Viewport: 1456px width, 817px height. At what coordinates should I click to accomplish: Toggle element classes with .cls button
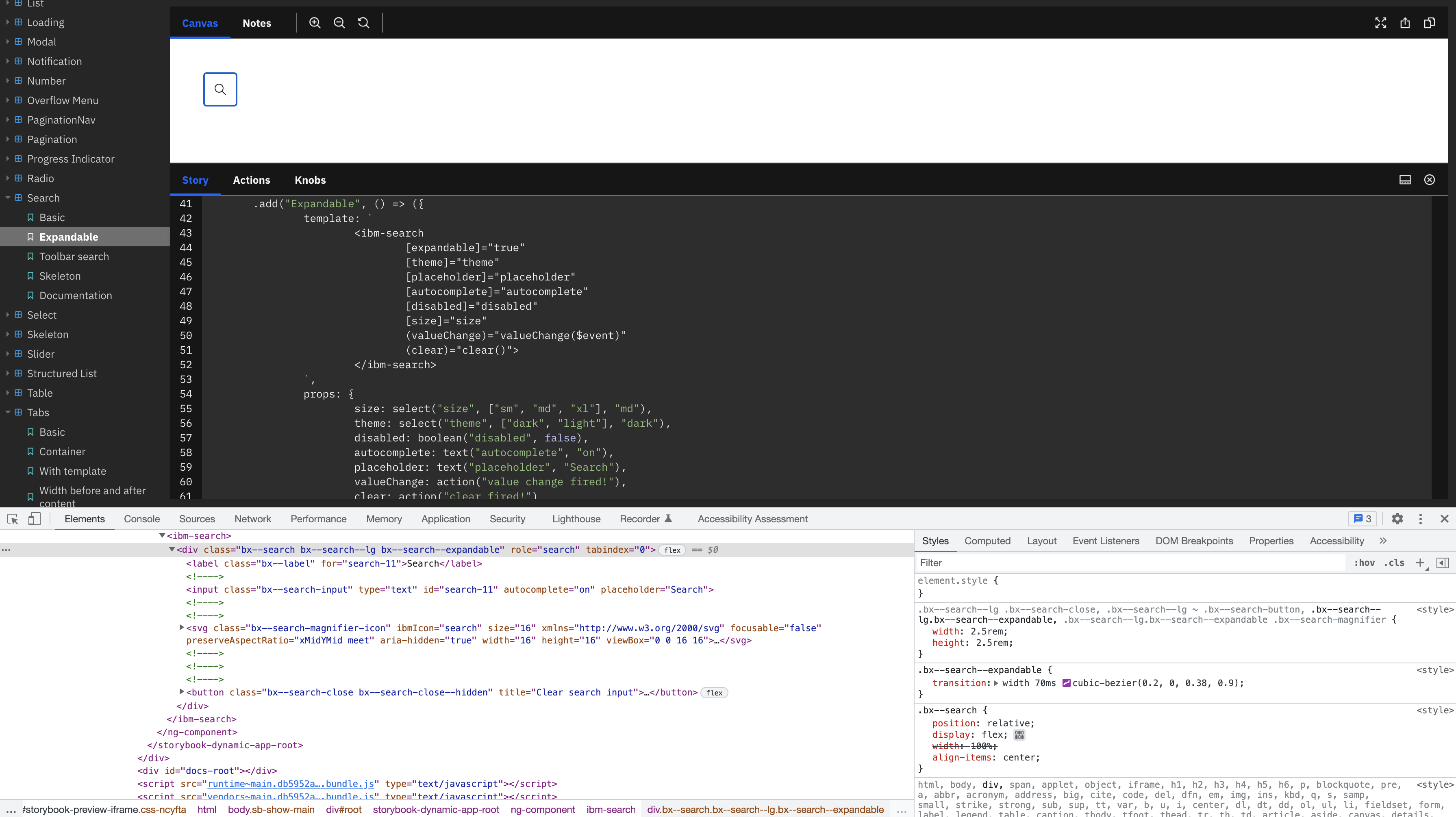pos(1394,563)
